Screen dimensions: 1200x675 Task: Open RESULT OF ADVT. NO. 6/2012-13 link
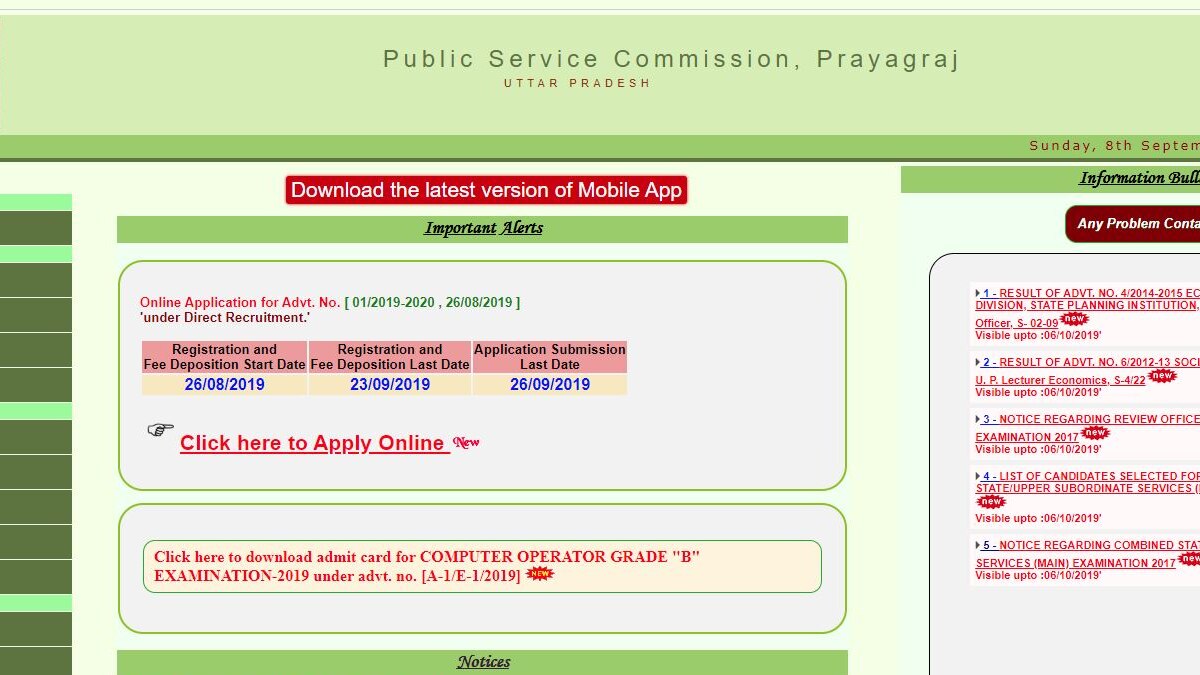1084,362
